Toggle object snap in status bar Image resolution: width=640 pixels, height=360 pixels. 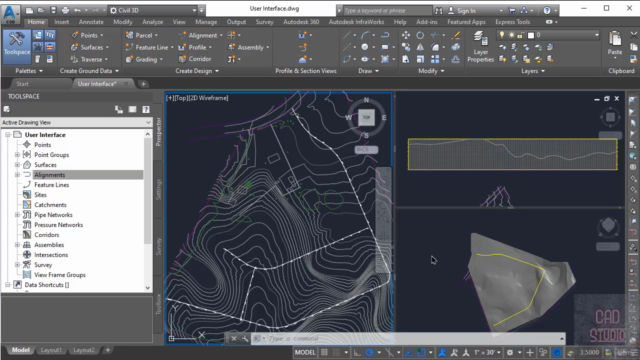coord(421,352)
